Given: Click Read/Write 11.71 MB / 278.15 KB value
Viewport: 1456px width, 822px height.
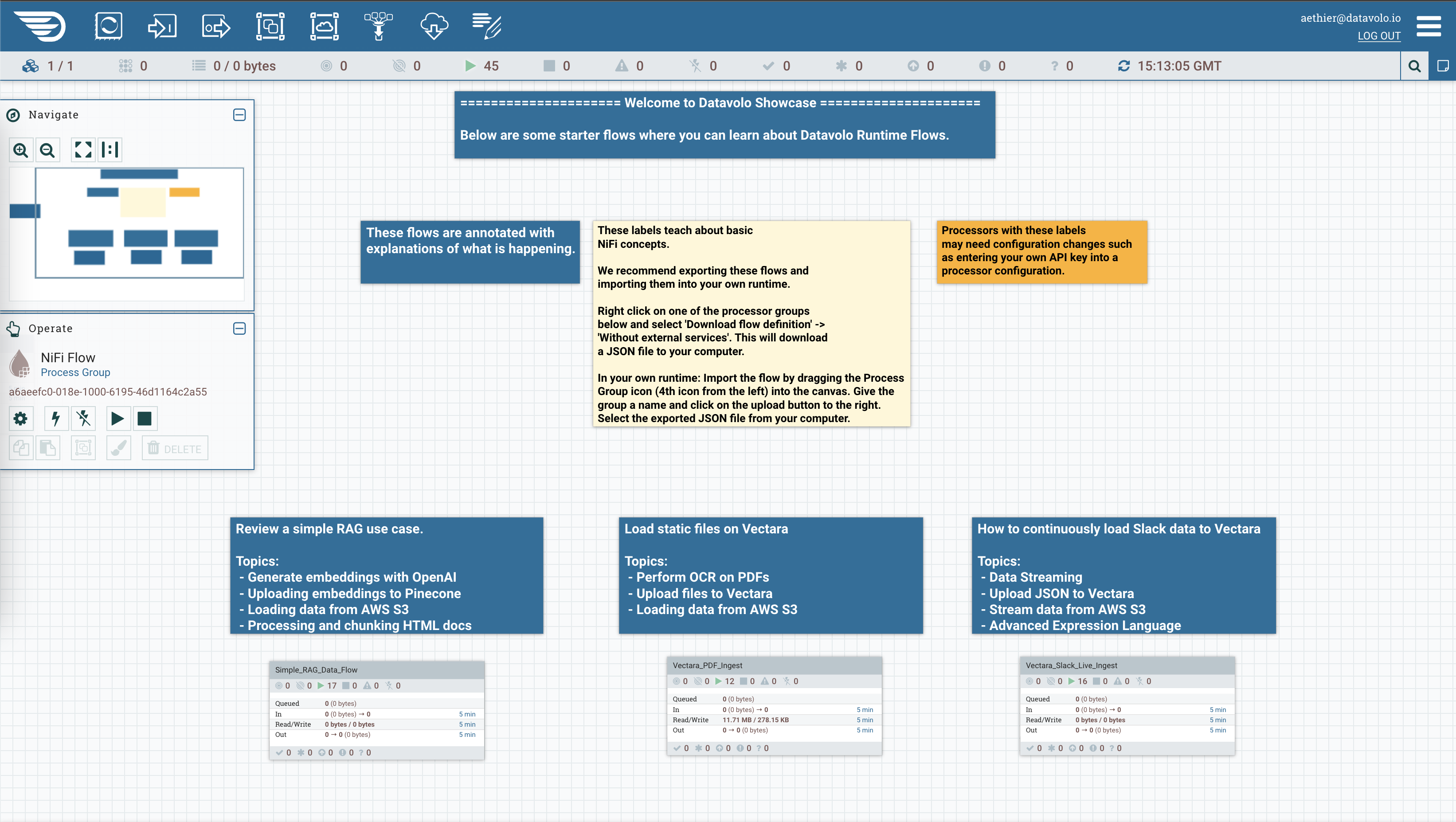Looking at the screenshot, I should click(755, 720).
